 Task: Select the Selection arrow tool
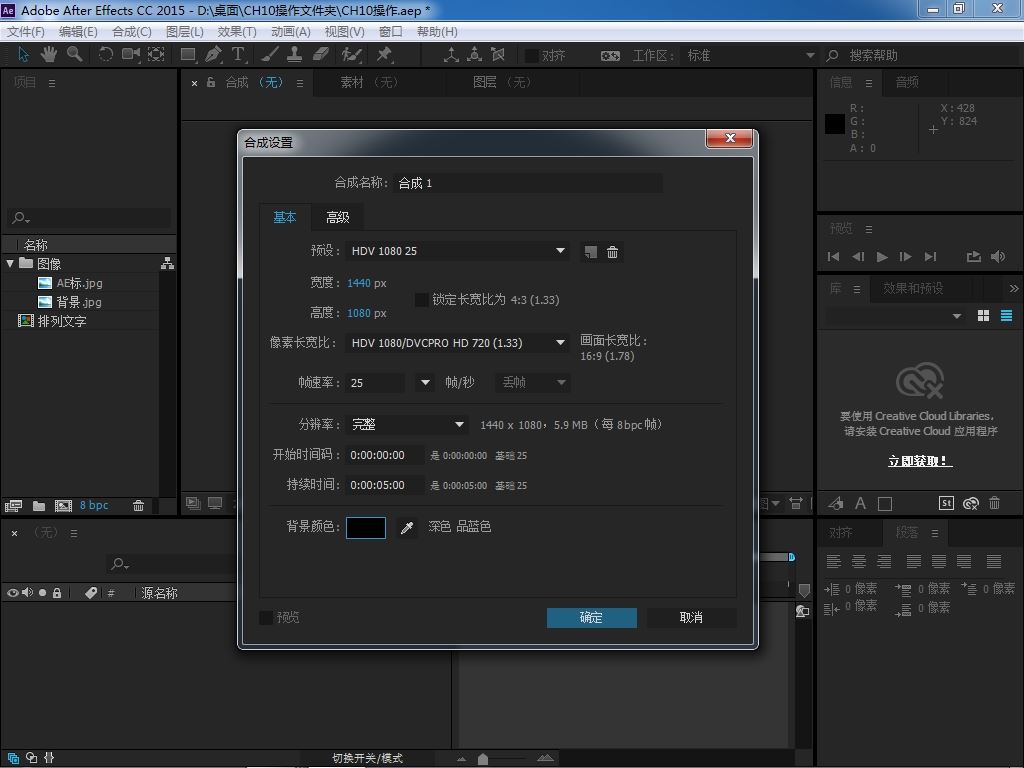click(x=24, y=55)
